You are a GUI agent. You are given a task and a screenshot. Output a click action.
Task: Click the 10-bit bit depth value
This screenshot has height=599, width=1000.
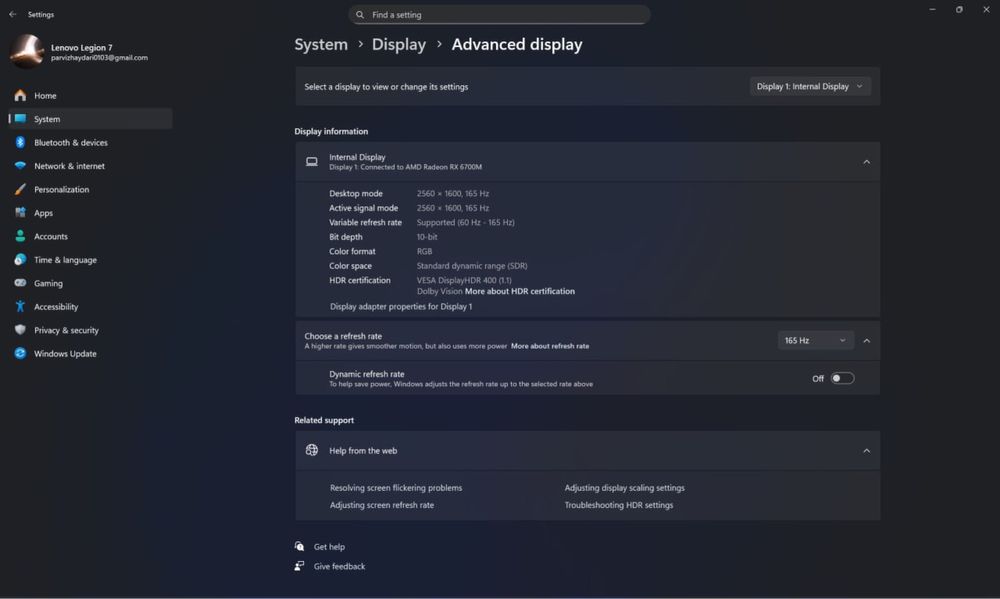coord(427,237)
